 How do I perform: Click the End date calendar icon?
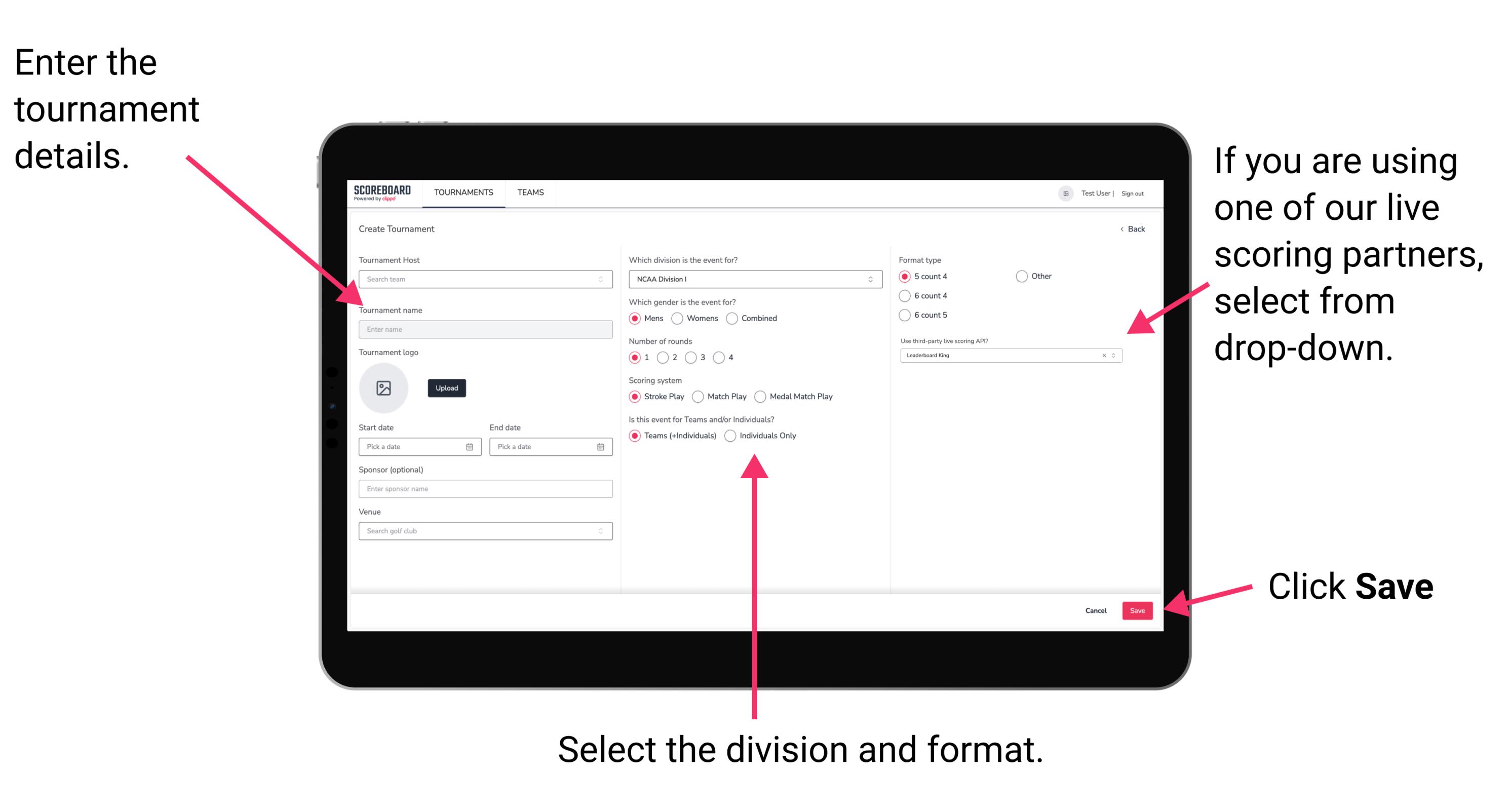click(601, 446)
